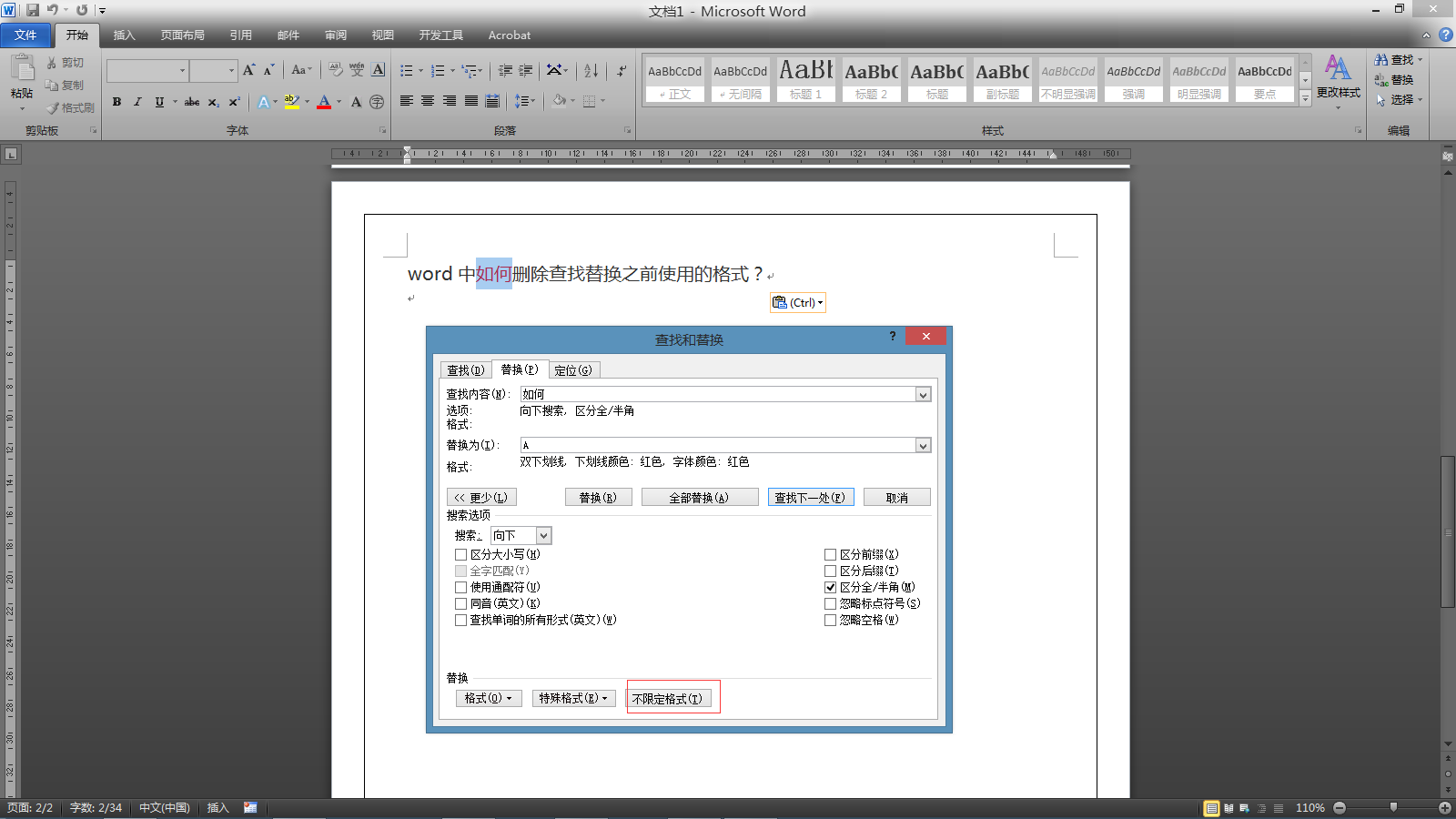Apply subscript formatting
Viewport: 1456px width, 819px height.
point(214,102)
